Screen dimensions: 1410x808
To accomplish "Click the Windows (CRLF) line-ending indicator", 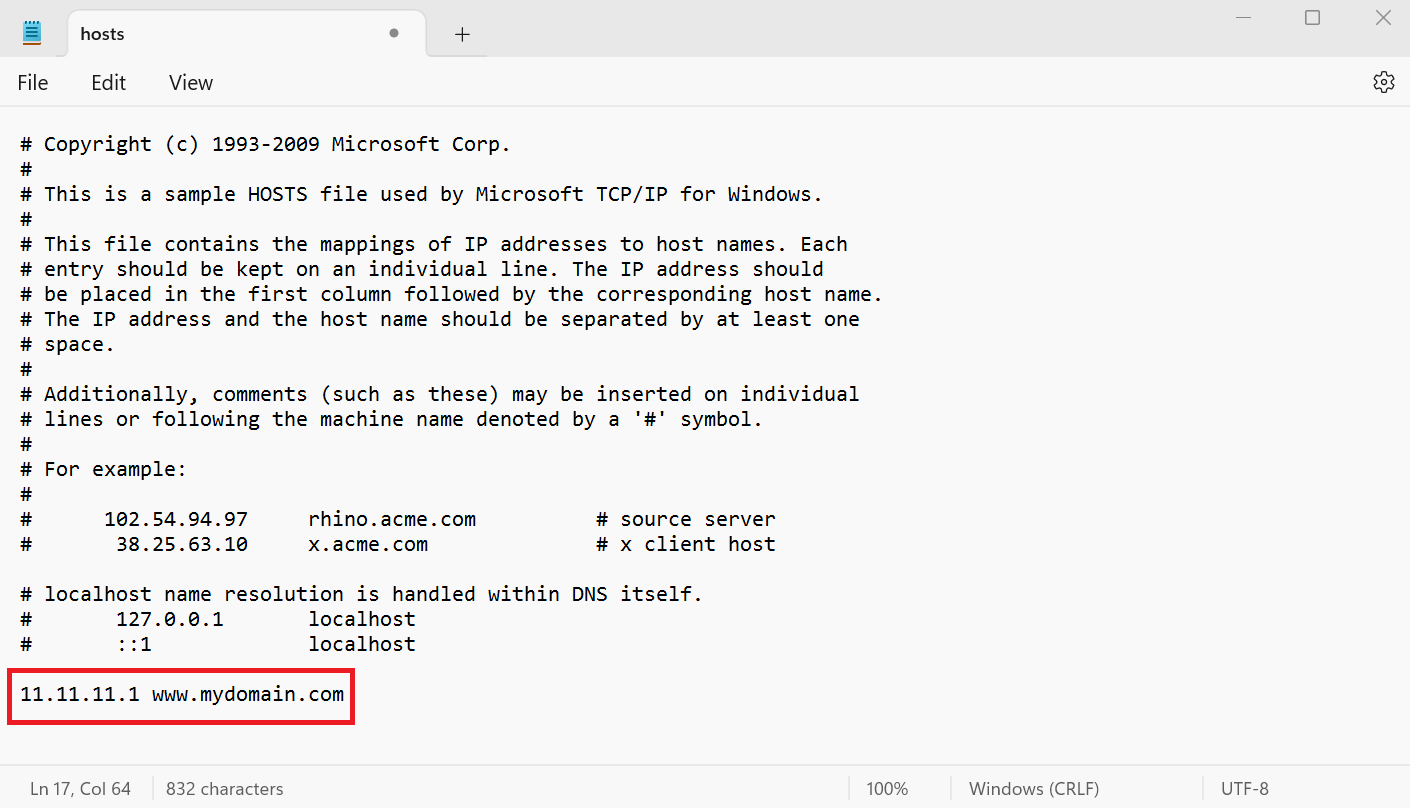I will click(x=1033, y=788).
